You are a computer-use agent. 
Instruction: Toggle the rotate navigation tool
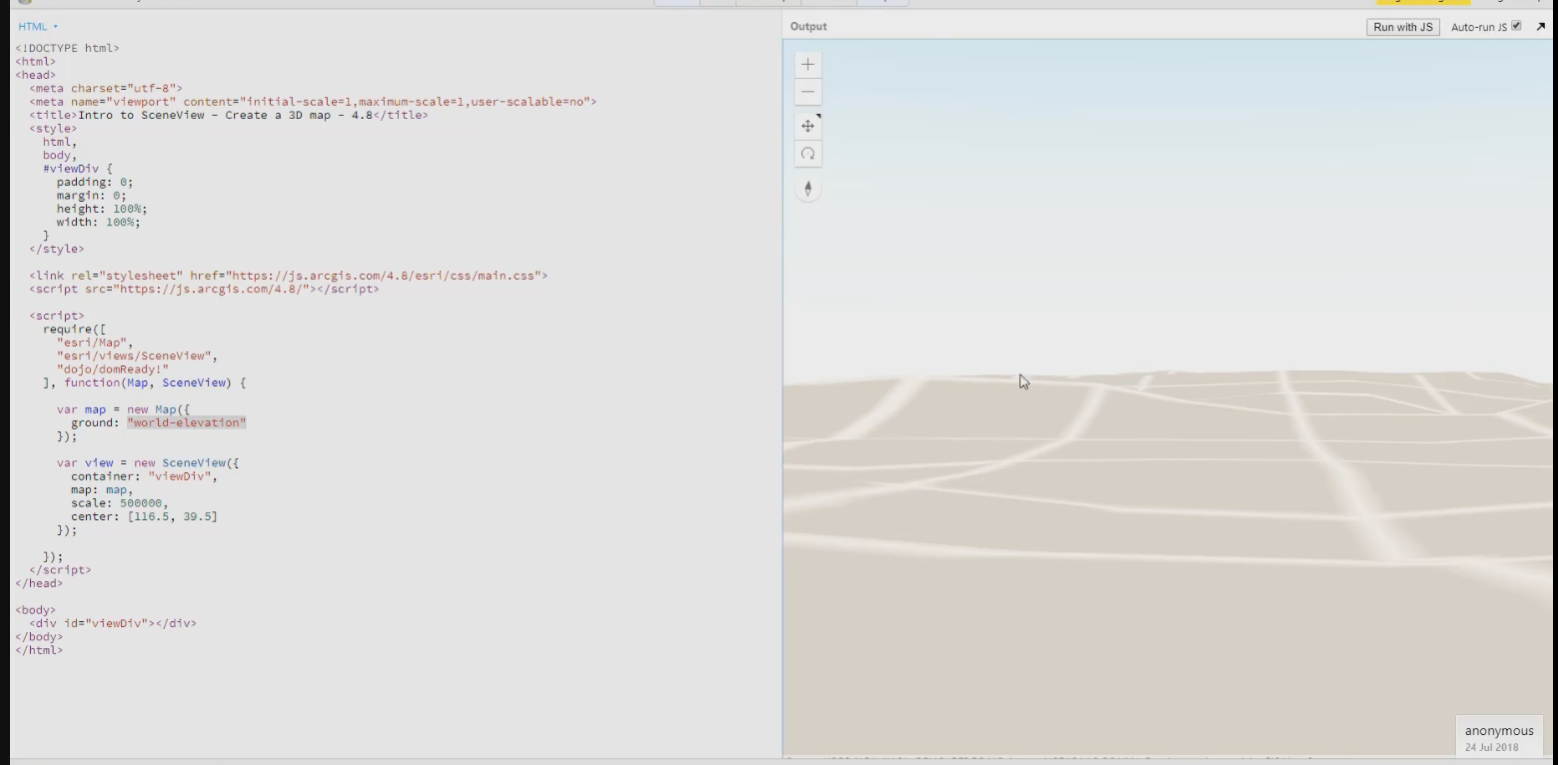[808, 154]
